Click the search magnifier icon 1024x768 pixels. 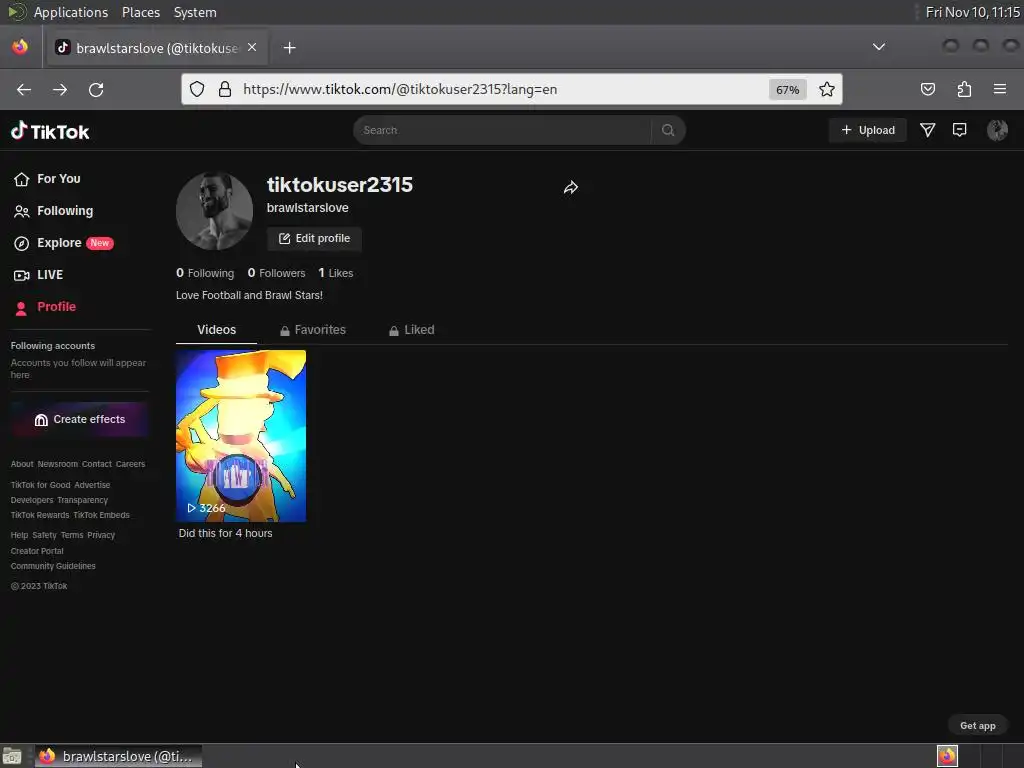667,130
